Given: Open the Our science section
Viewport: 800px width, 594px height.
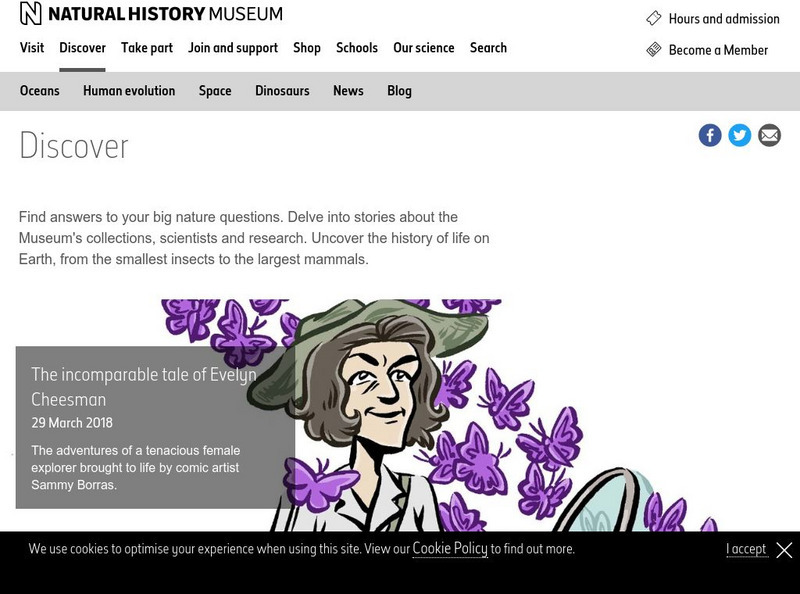Looking at the screenshot, I should tap(423, 47).
